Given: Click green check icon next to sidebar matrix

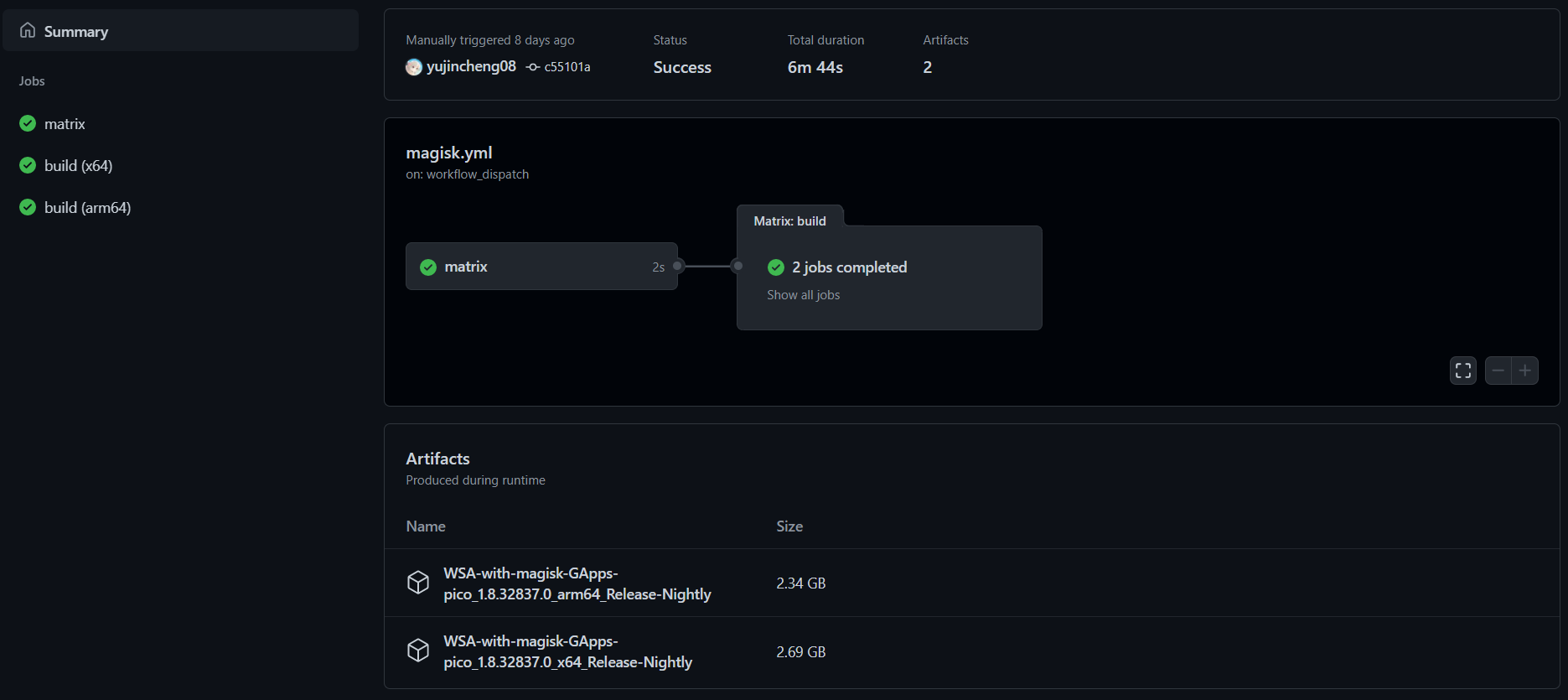Looking at the screenshot, I should (x=28, y=123).
